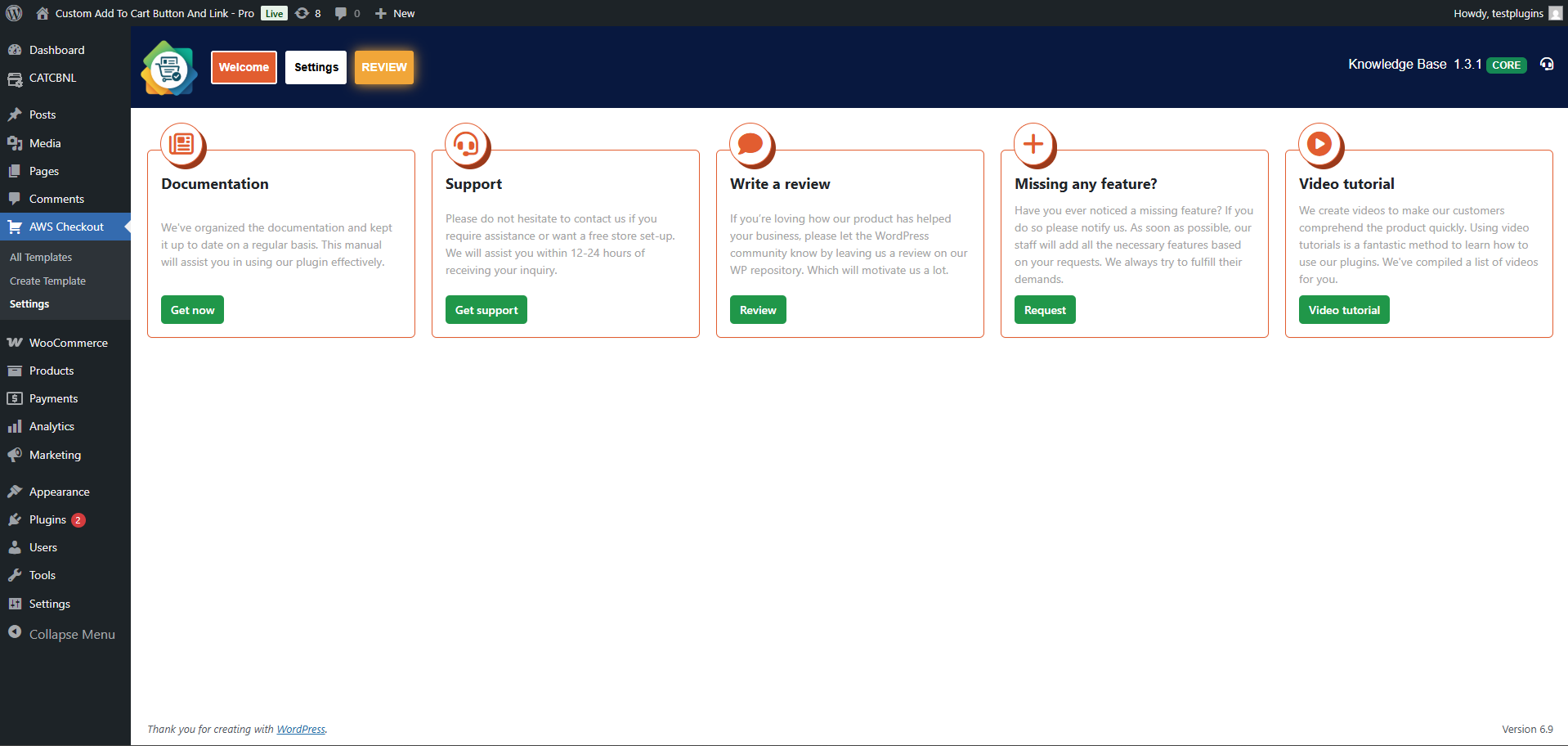Click the Request button
This screenshot has height=746, width=1568.
pos(1045,310)
